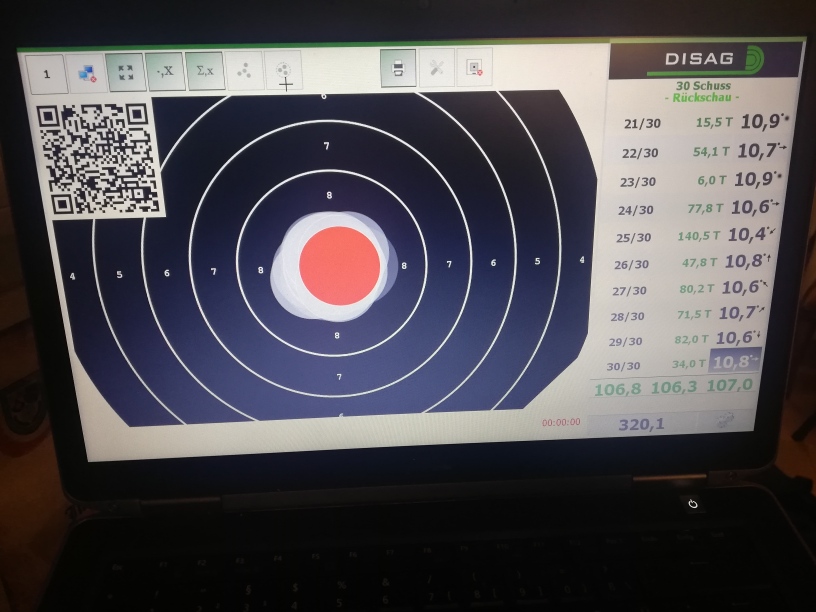Click the red bullseye center of target
This screenshot has height=612, width=816.
tap(340, 266)
